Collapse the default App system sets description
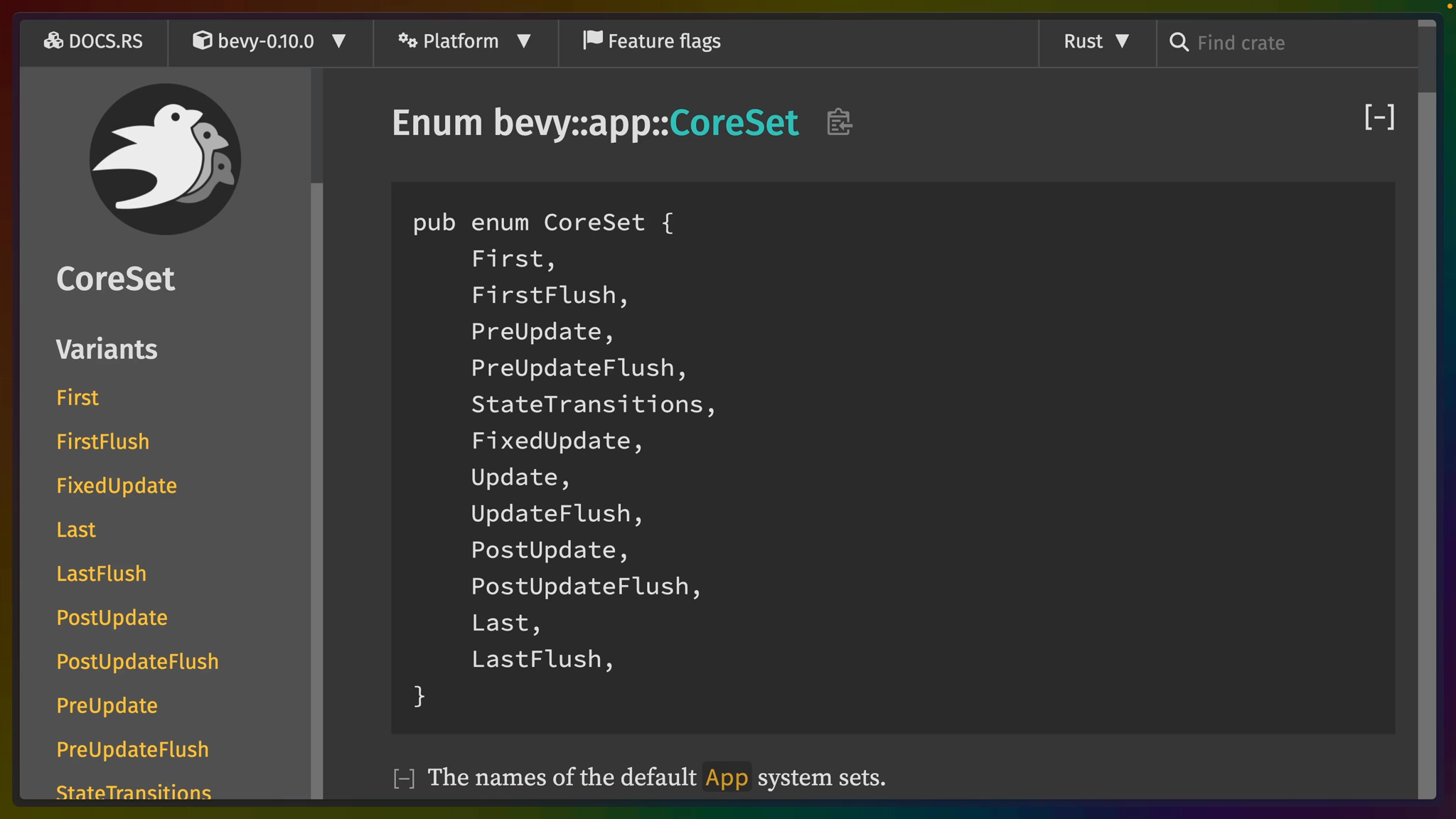The width and height of the screenshot is (1456, 819). (404, 778)
